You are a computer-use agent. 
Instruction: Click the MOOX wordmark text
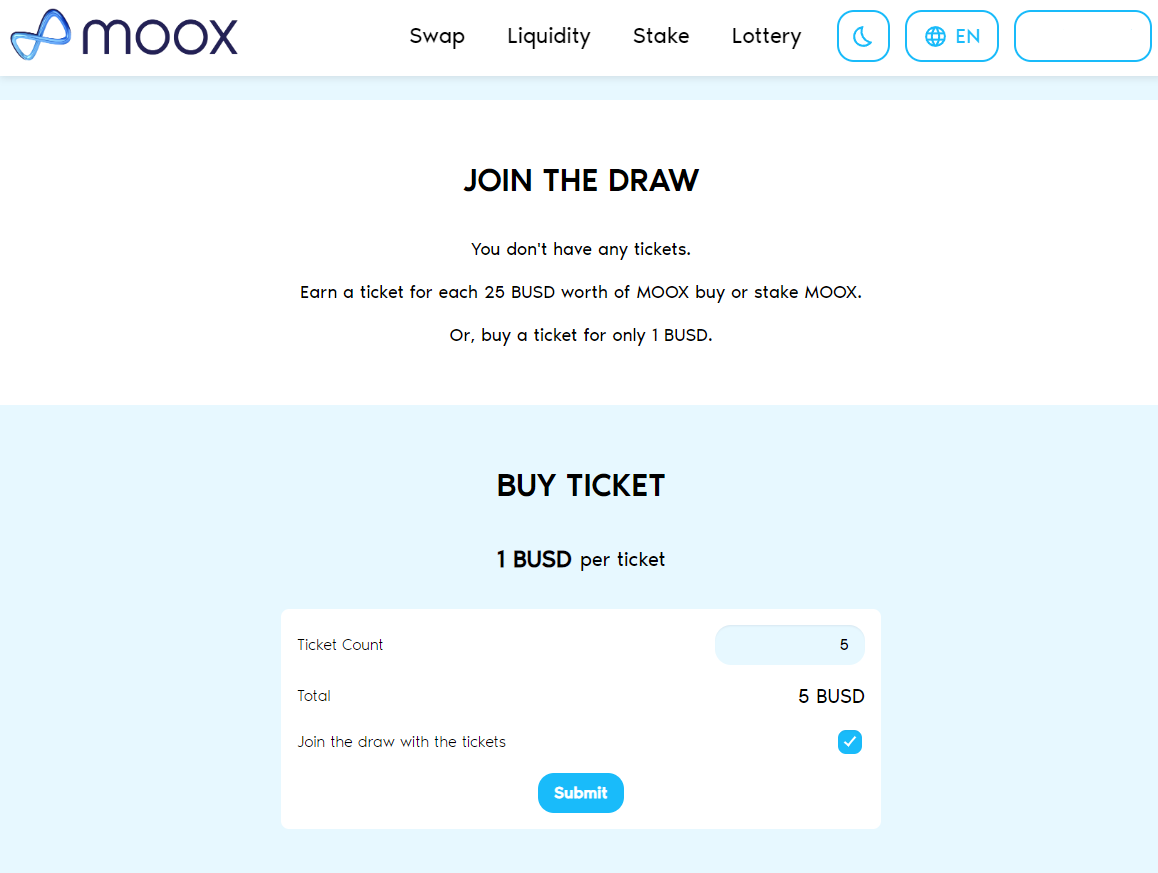click(160, 36)
